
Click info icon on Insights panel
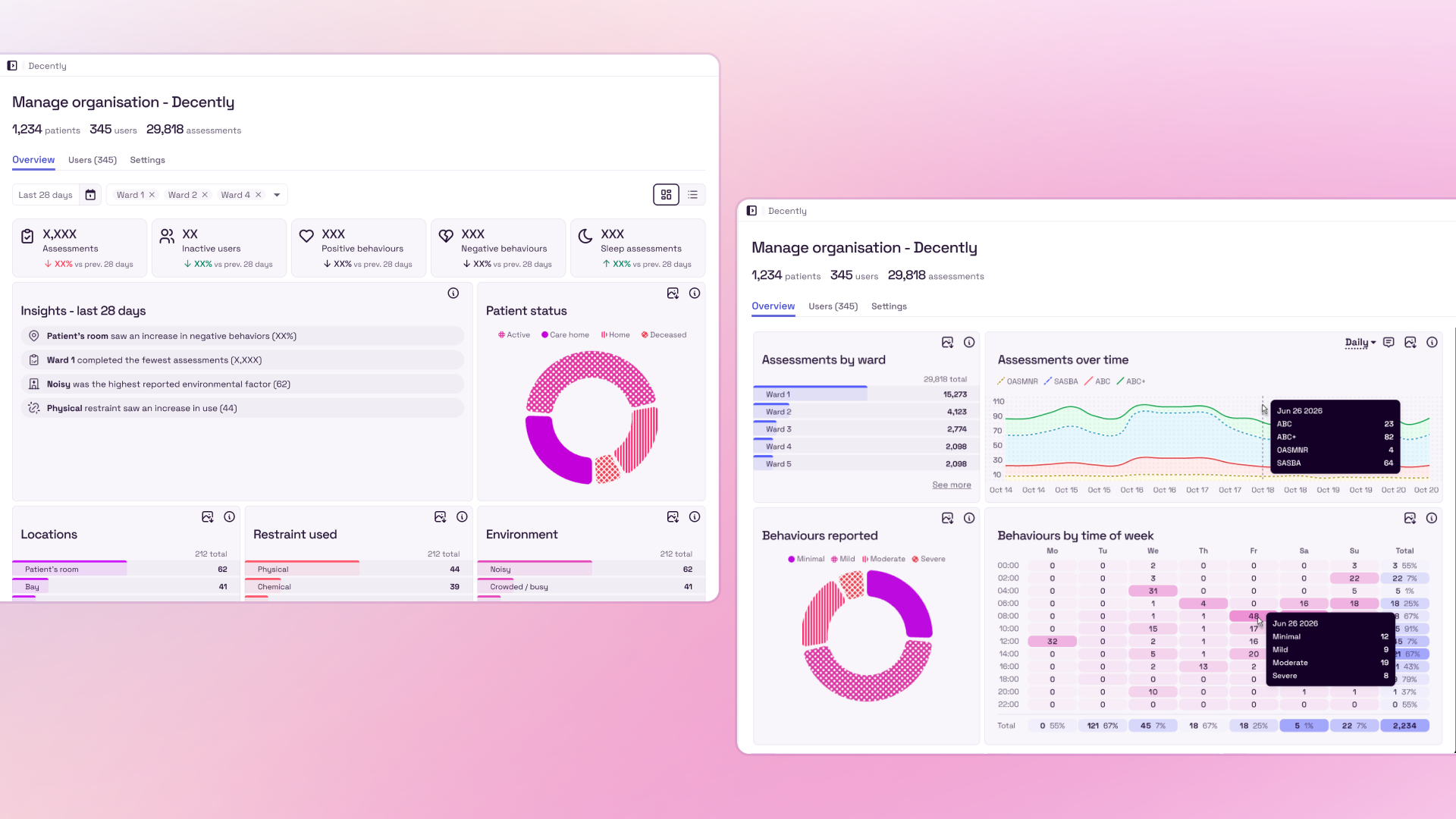coord(453,293)
